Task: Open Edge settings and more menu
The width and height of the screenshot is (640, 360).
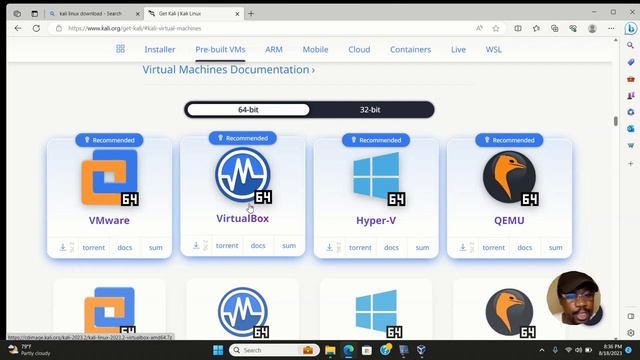Action: pos(611,28)
